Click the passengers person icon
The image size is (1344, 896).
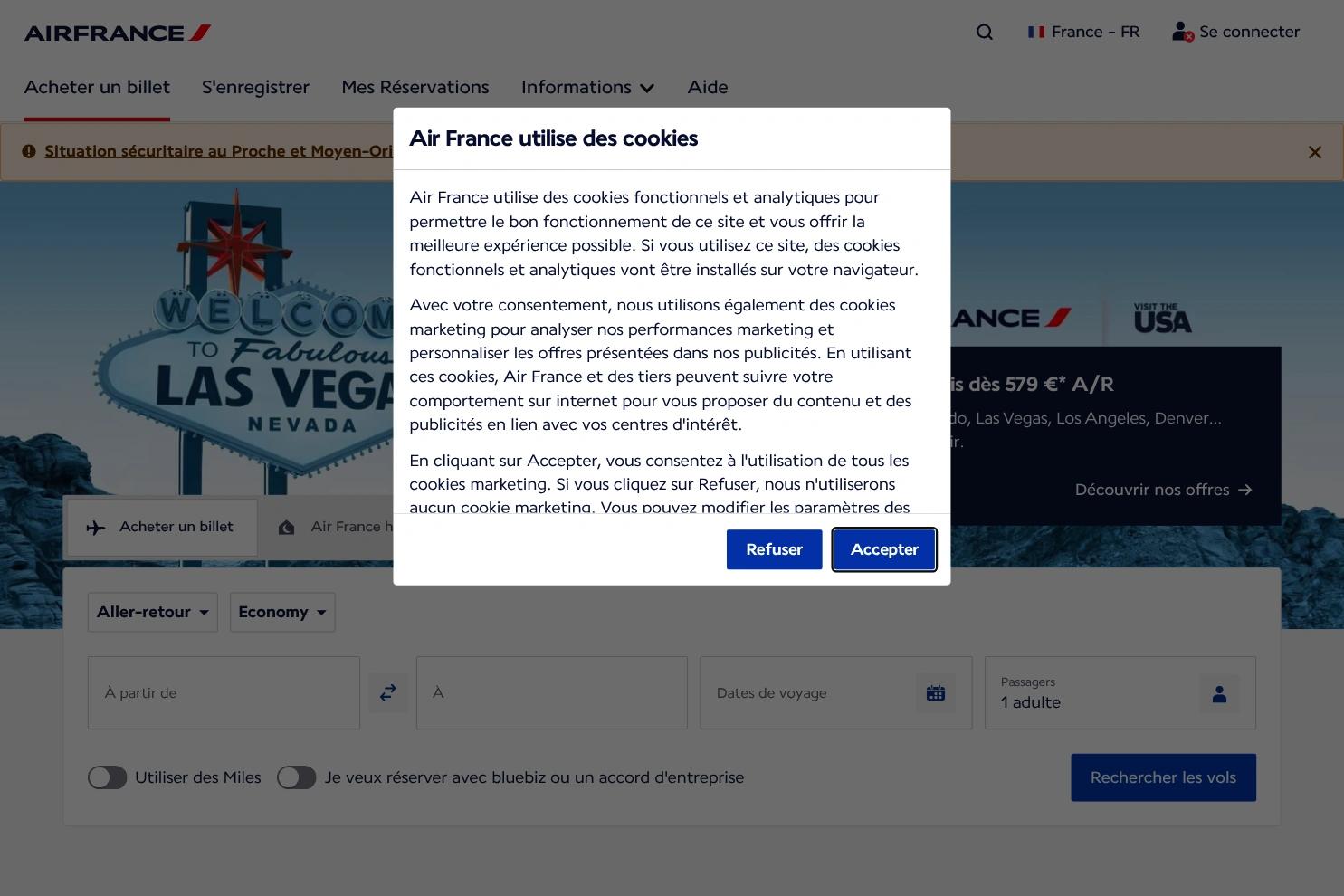pos(1219,694)
